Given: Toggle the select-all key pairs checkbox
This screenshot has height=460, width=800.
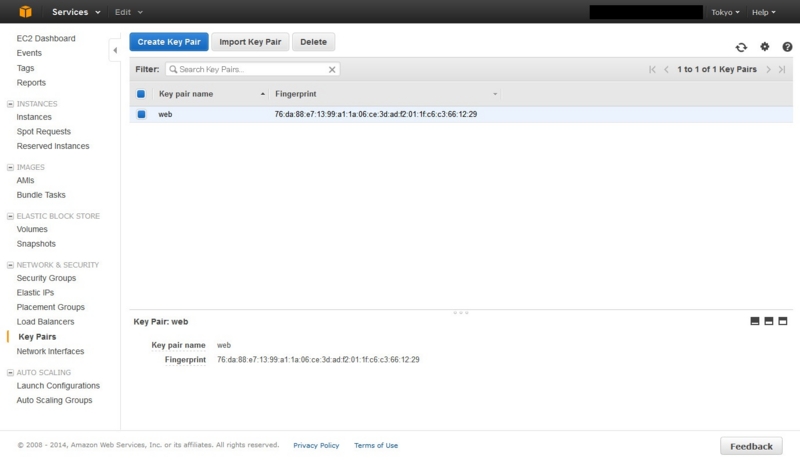Looking at the screenshot, I should [141, 94].
